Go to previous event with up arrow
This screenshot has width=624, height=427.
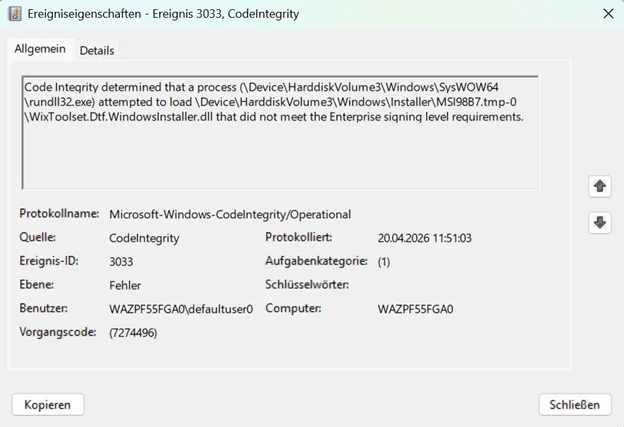(600, 186)
